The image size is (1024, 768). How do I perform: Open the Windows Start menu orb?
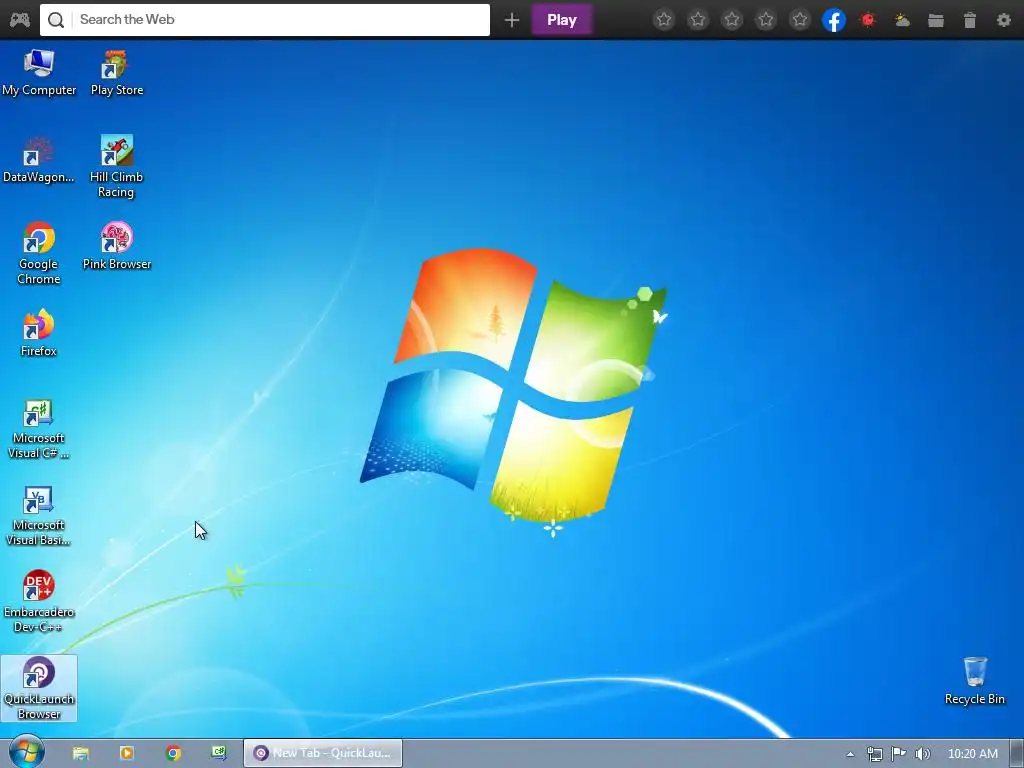[27, 752]
